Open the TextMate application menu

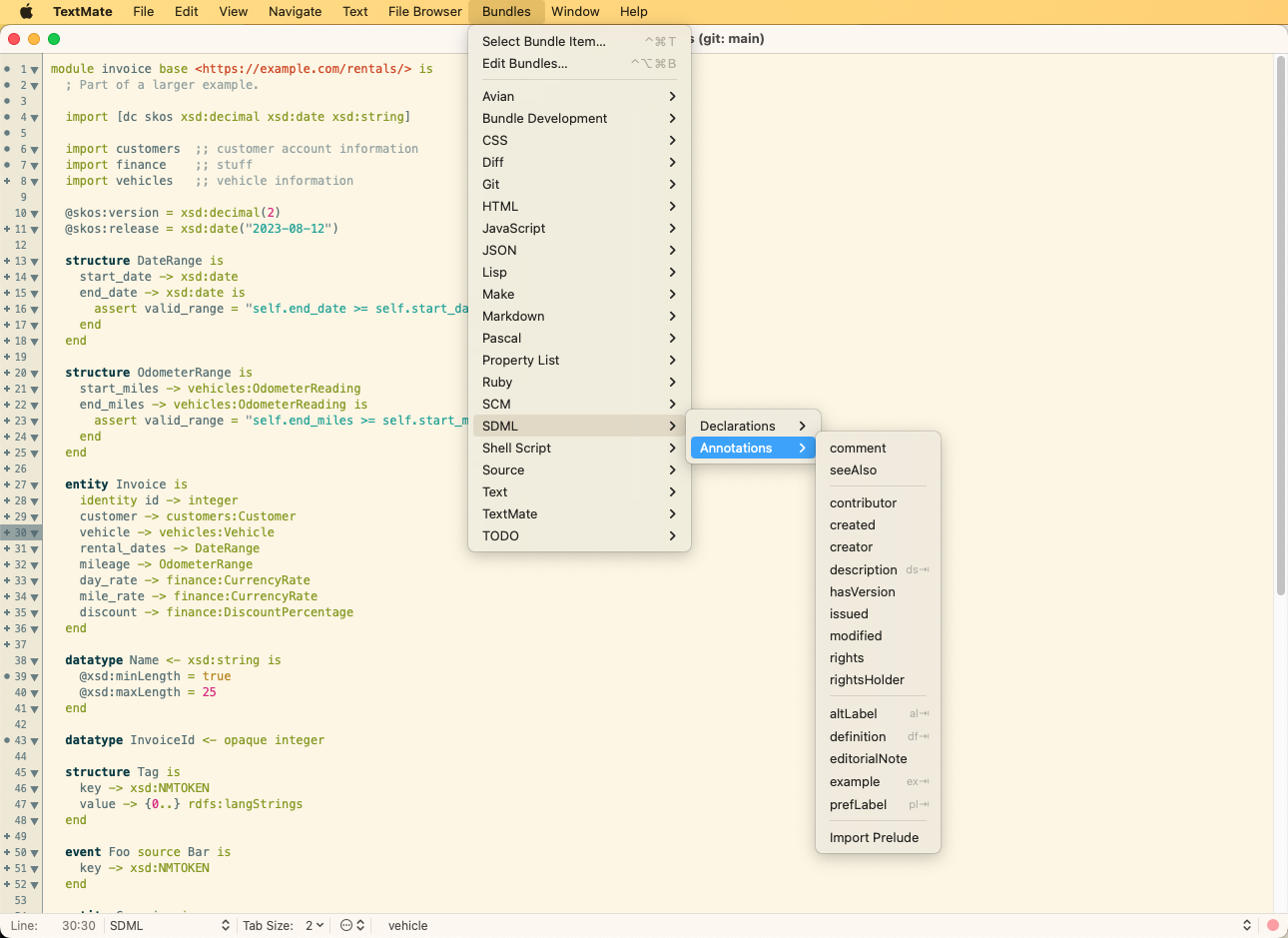click(x=83, y=11)
